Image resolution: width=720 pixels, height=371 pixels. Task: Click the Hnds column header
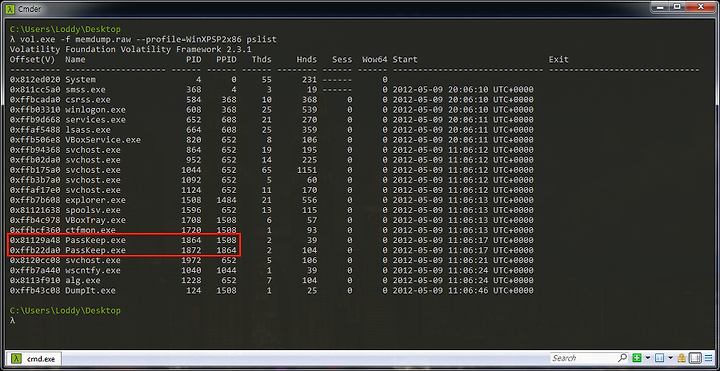tap(307, 60)
